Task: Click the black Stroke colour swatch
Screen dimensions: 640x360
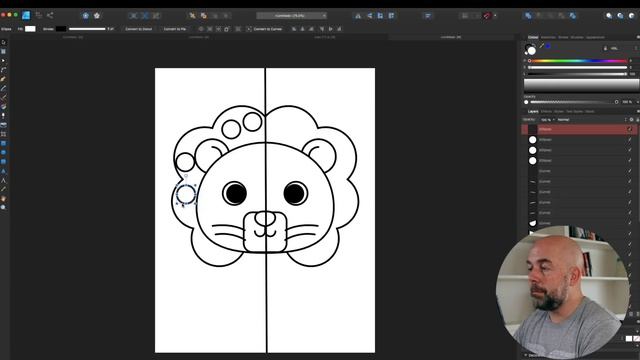Action: coord(61,29)
